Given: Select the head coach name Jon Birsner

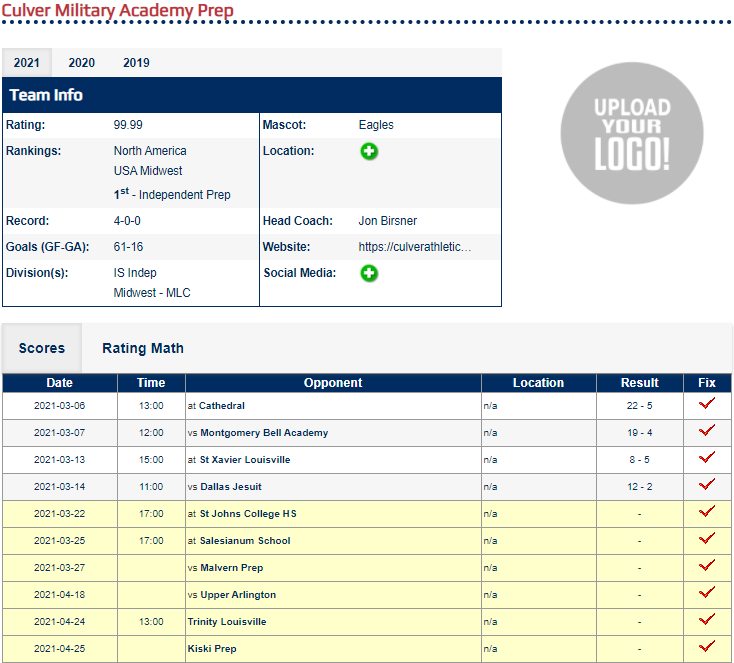Looking at the screenshot, I should point(388,221).
